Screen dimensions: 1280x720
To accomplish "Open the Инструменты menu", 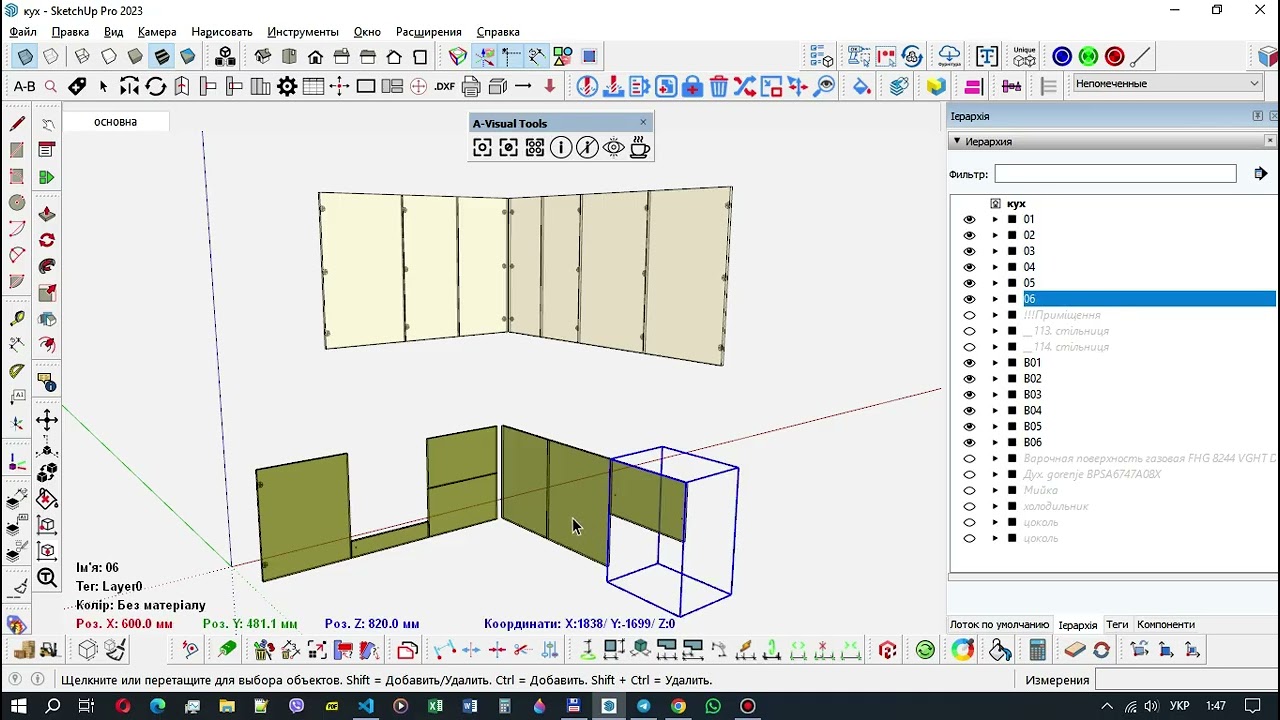I will [x=303, y=32].
